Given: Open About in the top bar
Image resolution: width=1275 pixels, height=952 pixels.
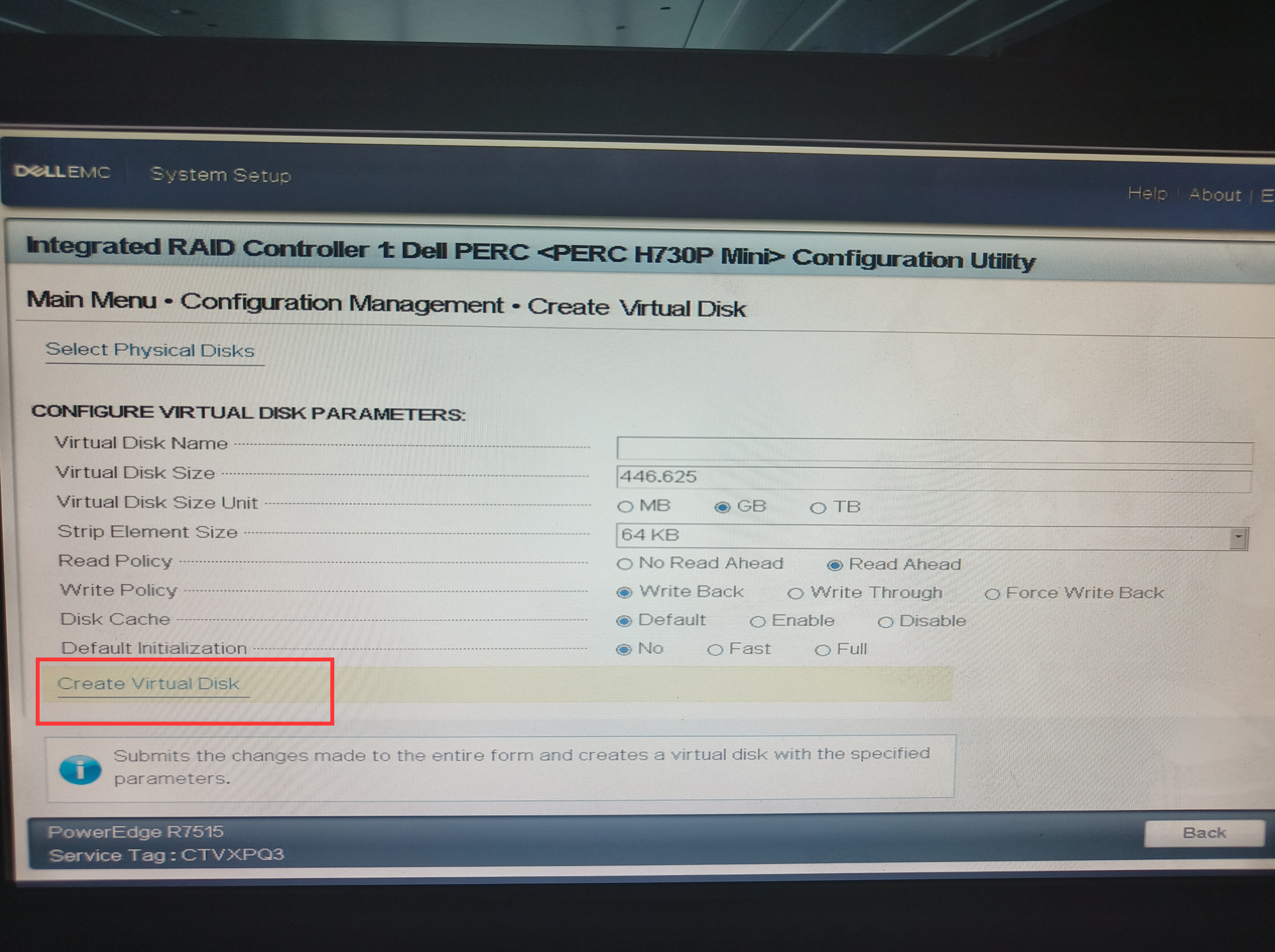Looking at the screenshot, I should point(1215,195).
